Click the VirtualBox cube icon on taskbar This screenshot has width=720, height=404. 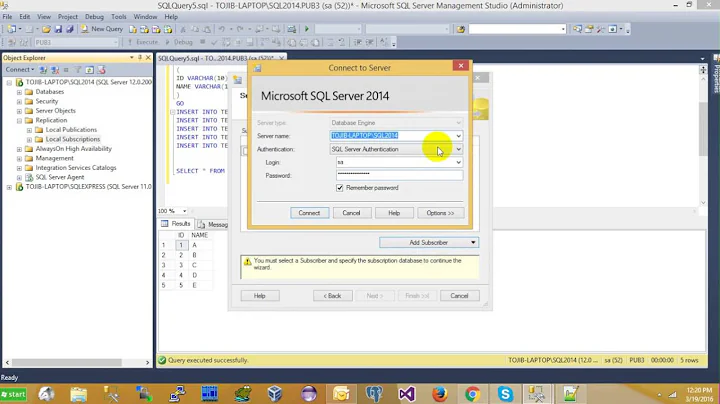click(275, 394)
